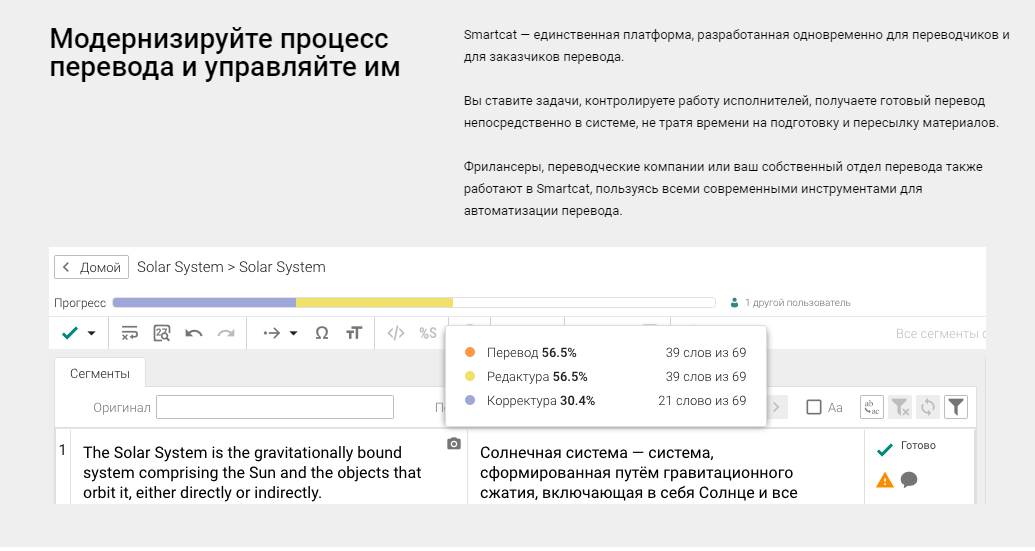Undo the last action
The image size is (1035, 551).
[x=193, y=333]
